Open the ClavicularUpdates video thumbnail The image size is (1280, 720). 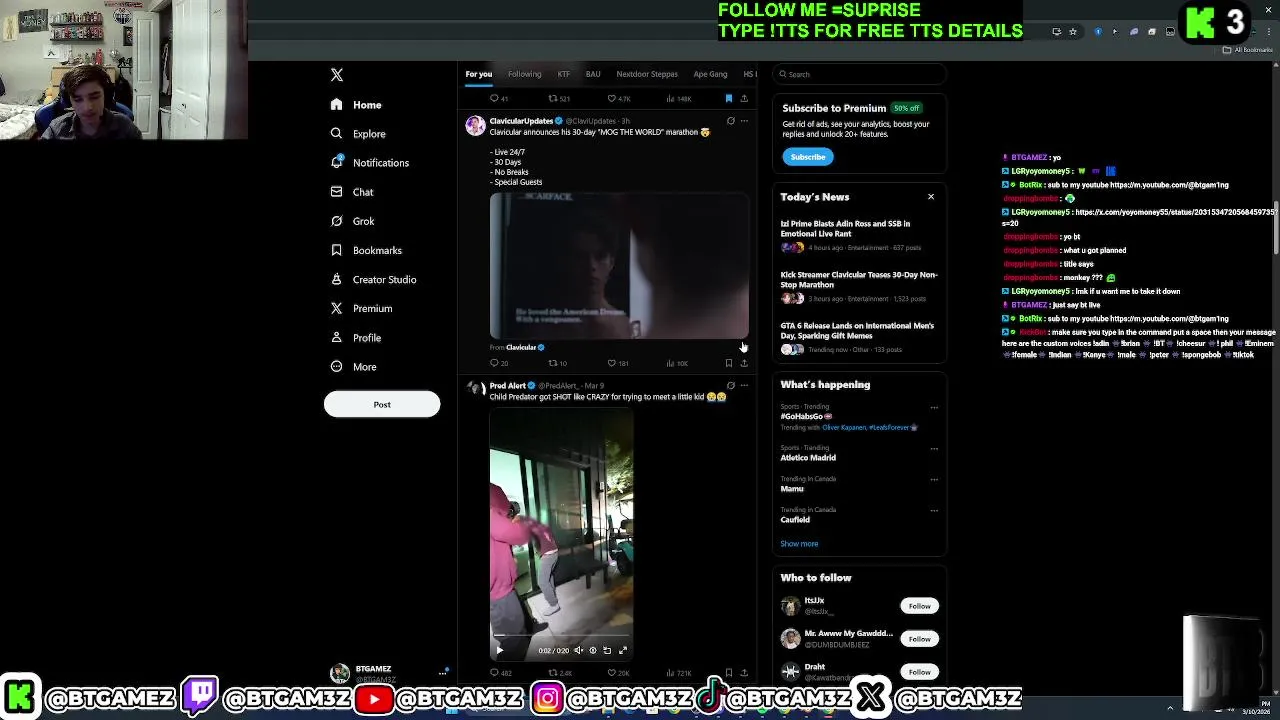[619, 265]
